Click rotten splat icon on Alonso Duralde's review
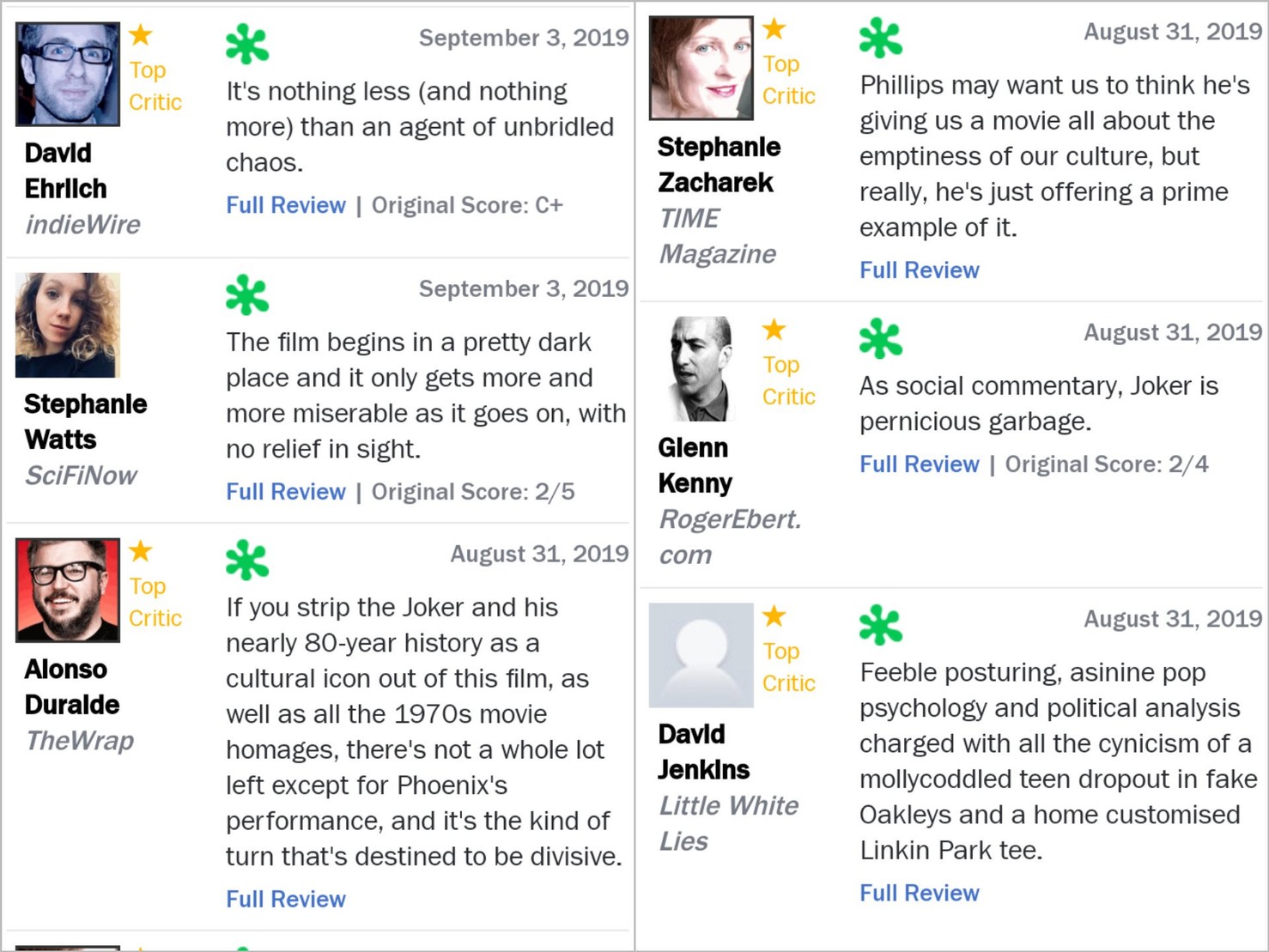The image size is (1269, 952). point(247,561)
